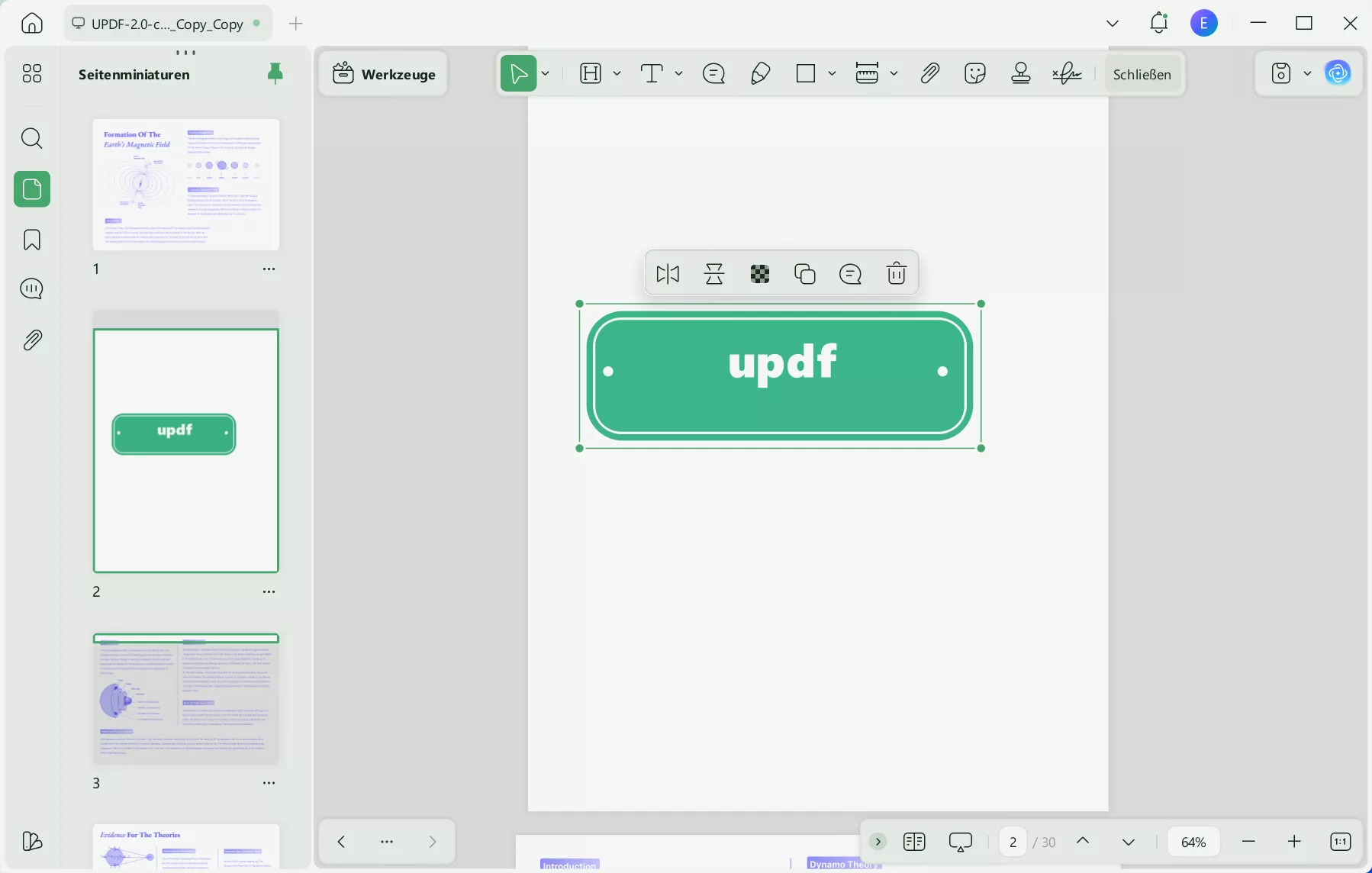Open the notifications bell
This screenshot has height=873, width=1372.
1158,23
